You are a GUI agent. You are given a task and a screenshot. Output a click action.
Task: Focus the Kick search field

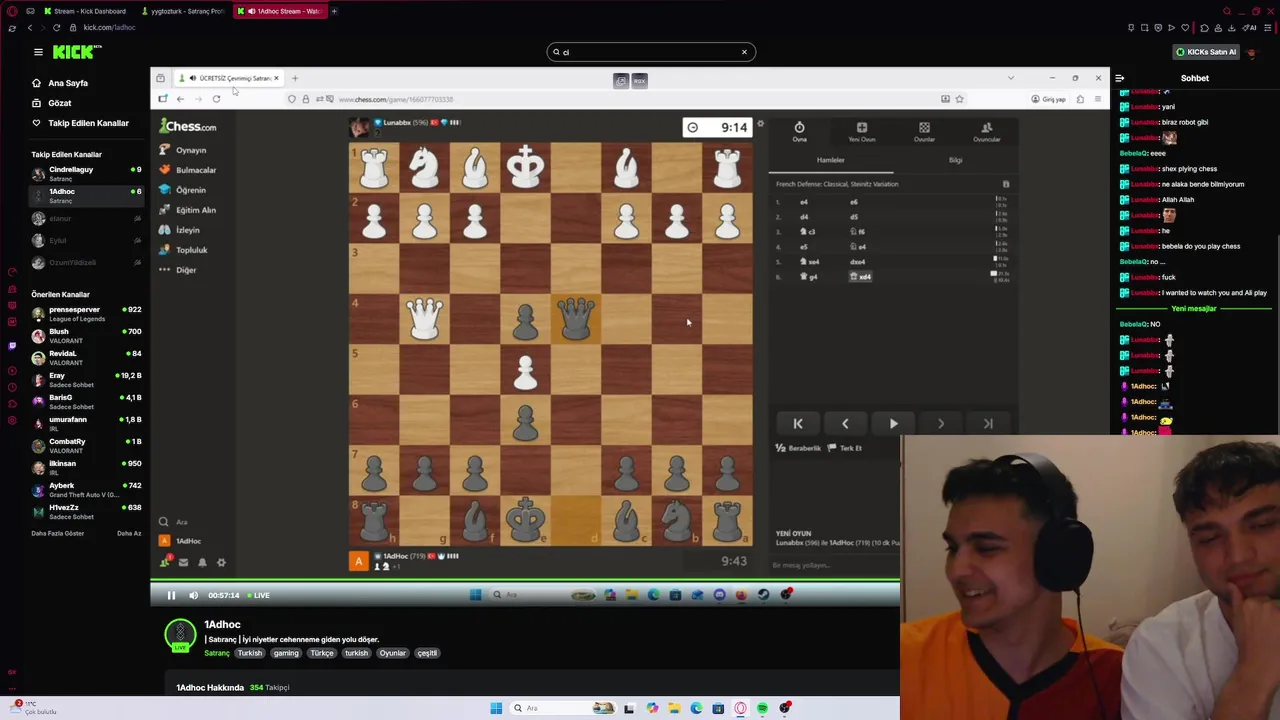pyautogui.click(x=650, y=52)
